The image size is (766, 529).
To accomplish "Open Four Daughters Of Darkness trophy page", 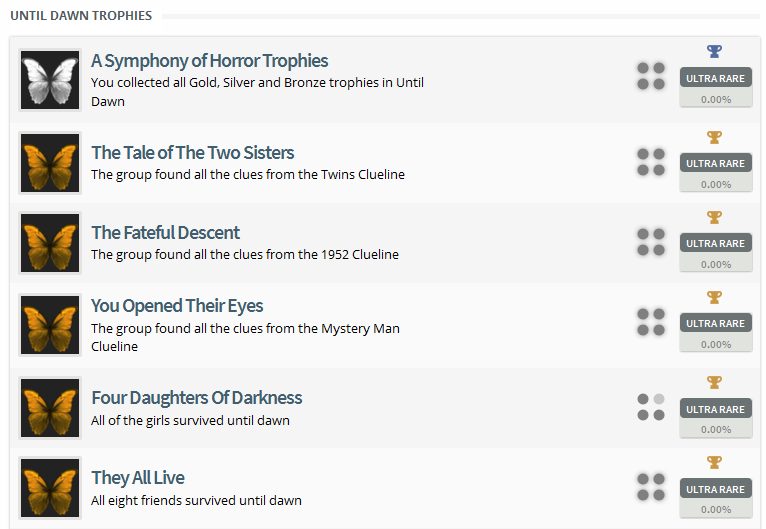I will tap(196, 398).
